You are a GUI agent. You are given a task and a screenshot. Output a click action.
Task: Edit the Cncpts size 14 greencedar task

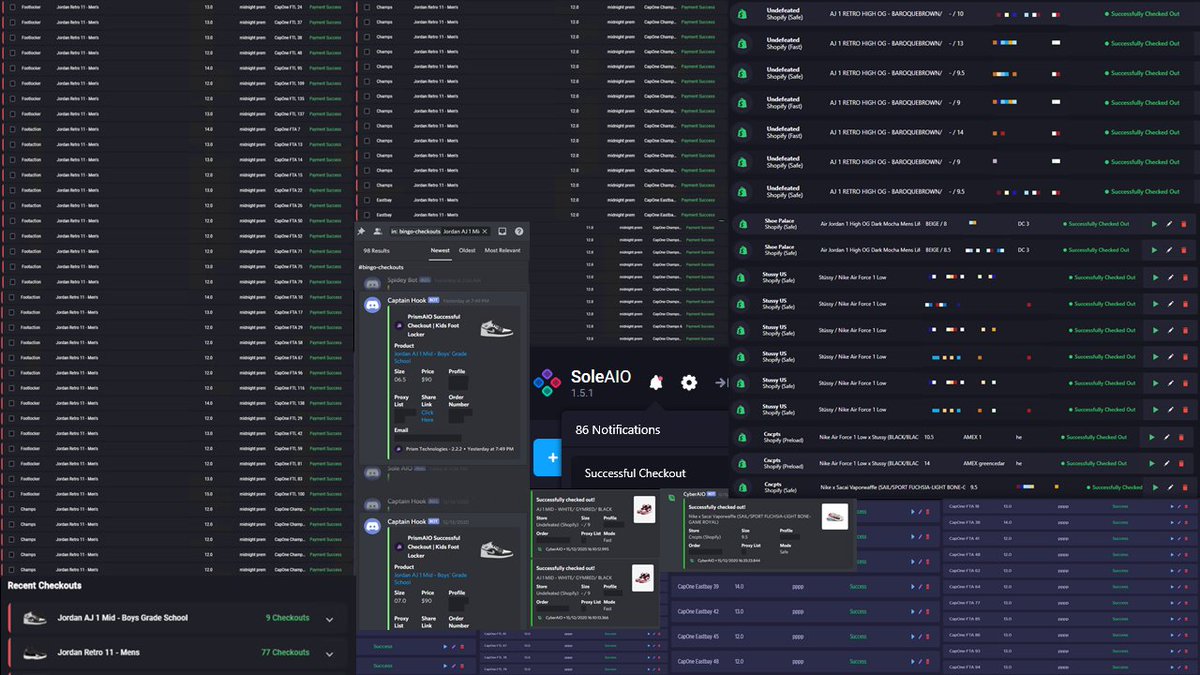pyautogui.click(x=1168, y=463)
